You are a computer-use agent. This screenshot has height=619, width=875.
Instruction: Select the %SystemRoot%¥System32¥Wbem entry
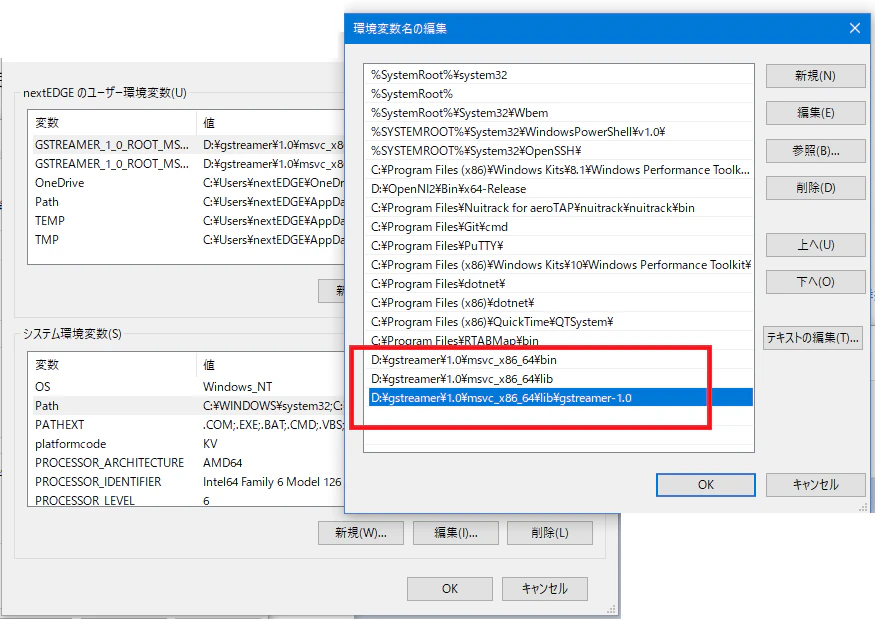coord(558,113)
